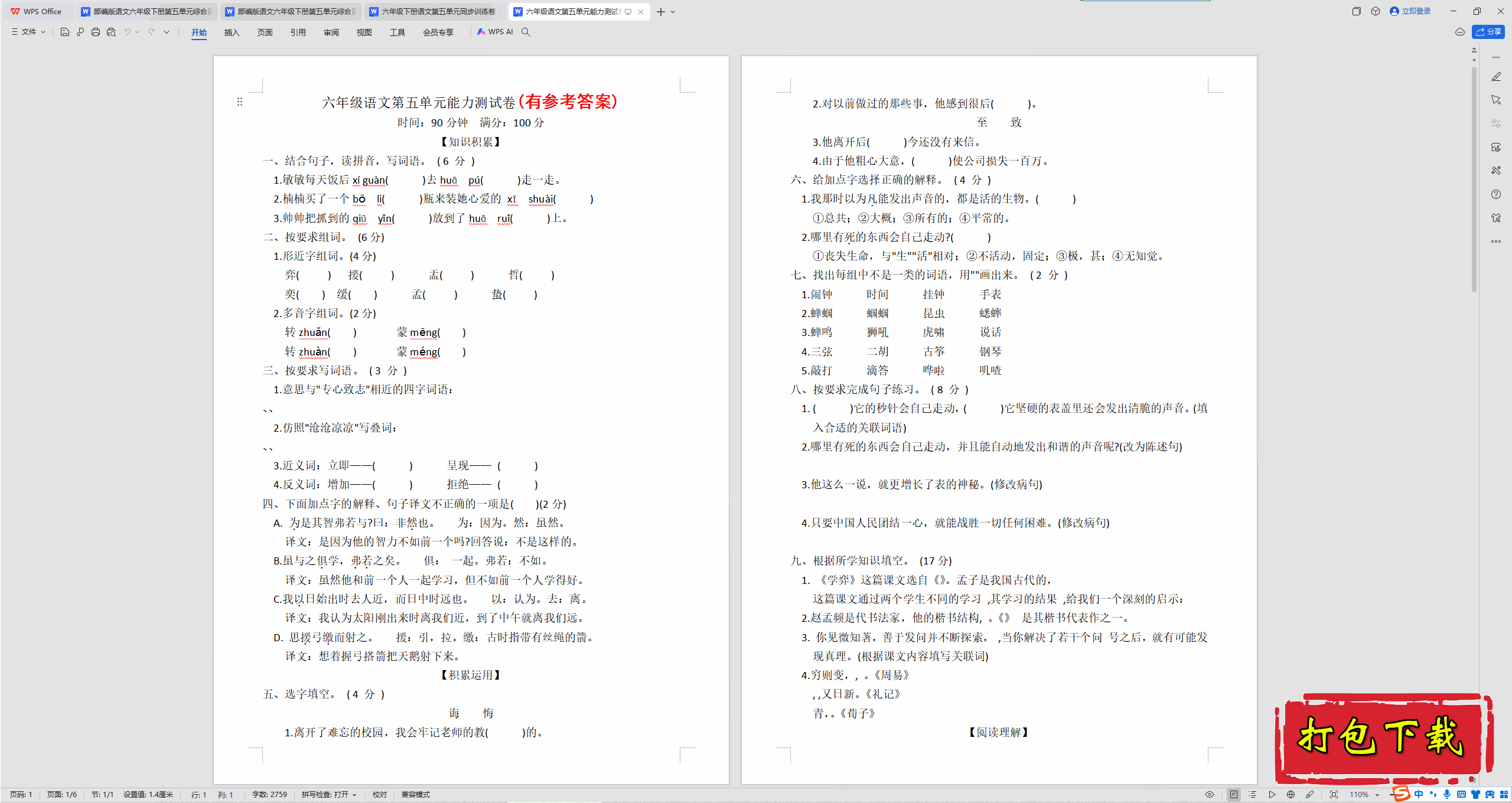Switch to the 六年级下册语文第五单元同步训练卷 document tab
The width and height of the screenshot is (1512, 803).
click(434, 11)
